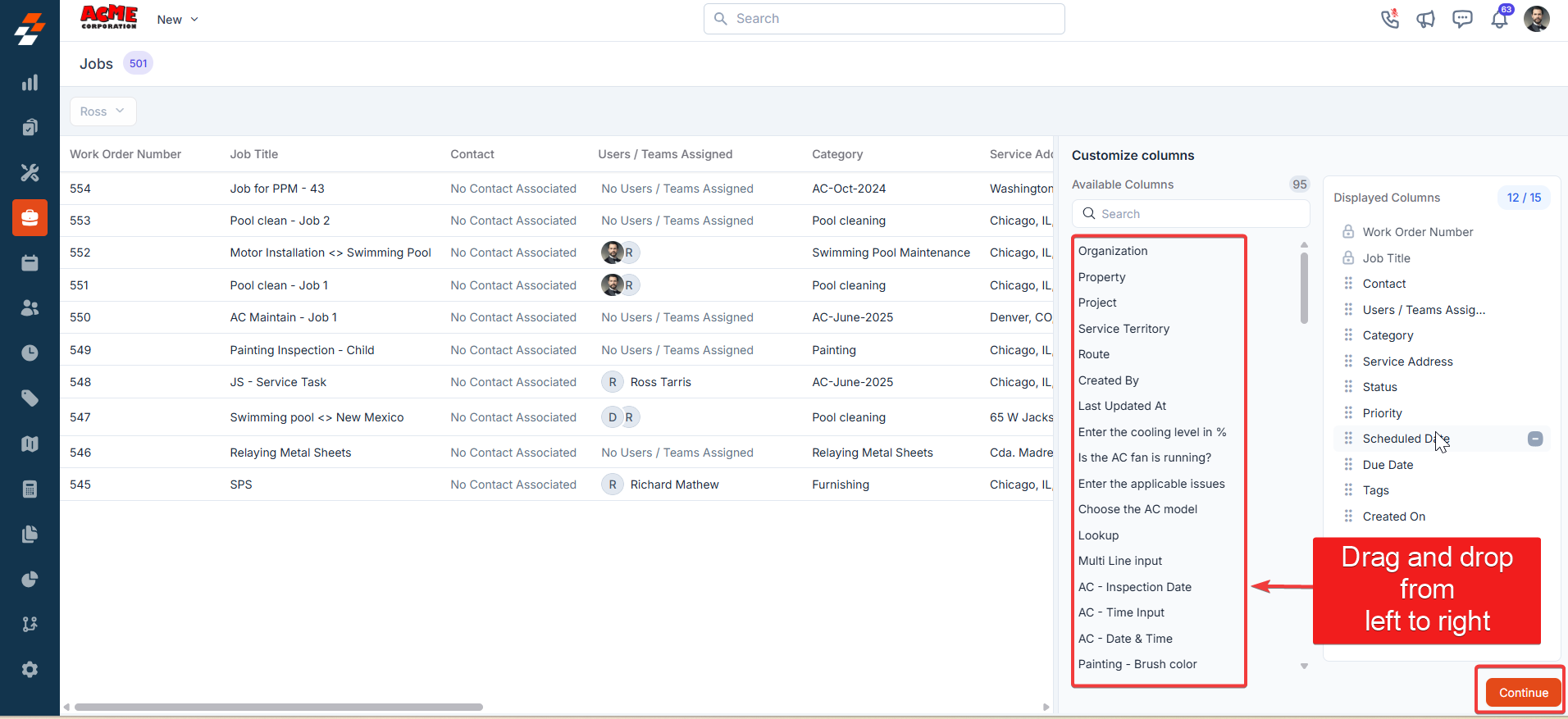Grab the drag handle beside Priority column
This screenshot has width=1568, height=719.
point(1348,413)
